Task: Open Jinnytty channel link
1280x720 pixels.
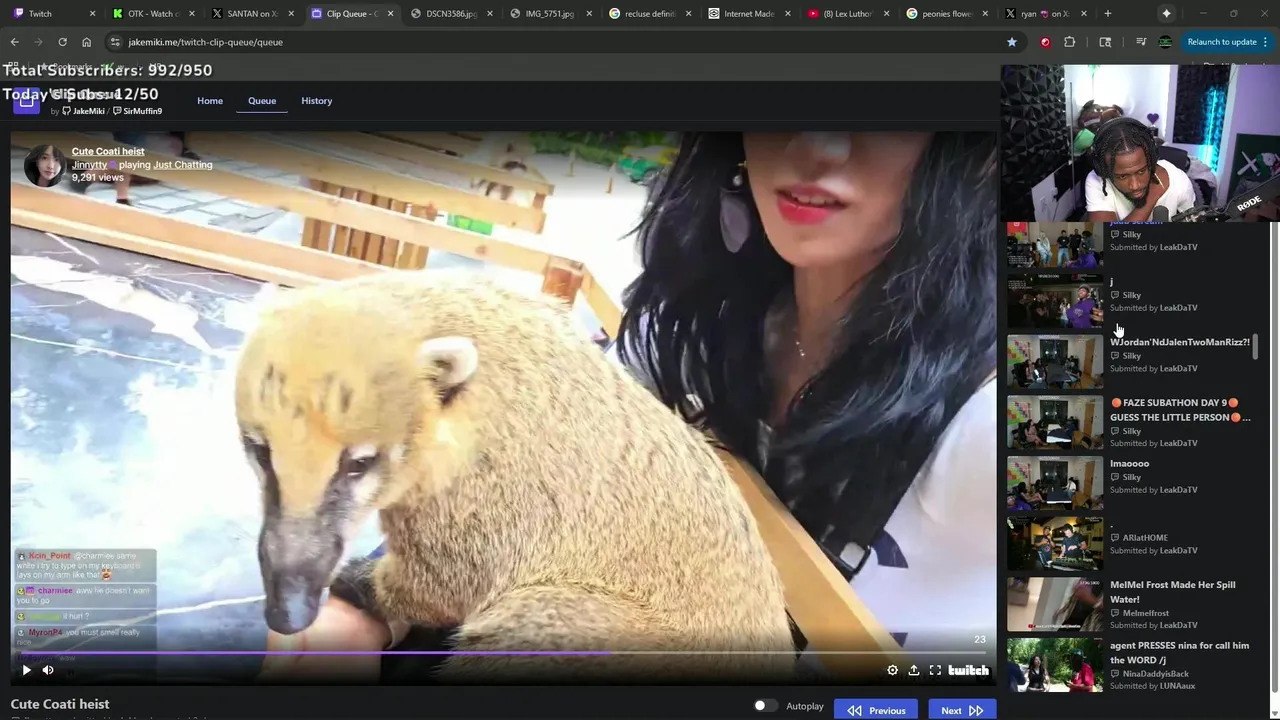Action: (x=89, y=164)
